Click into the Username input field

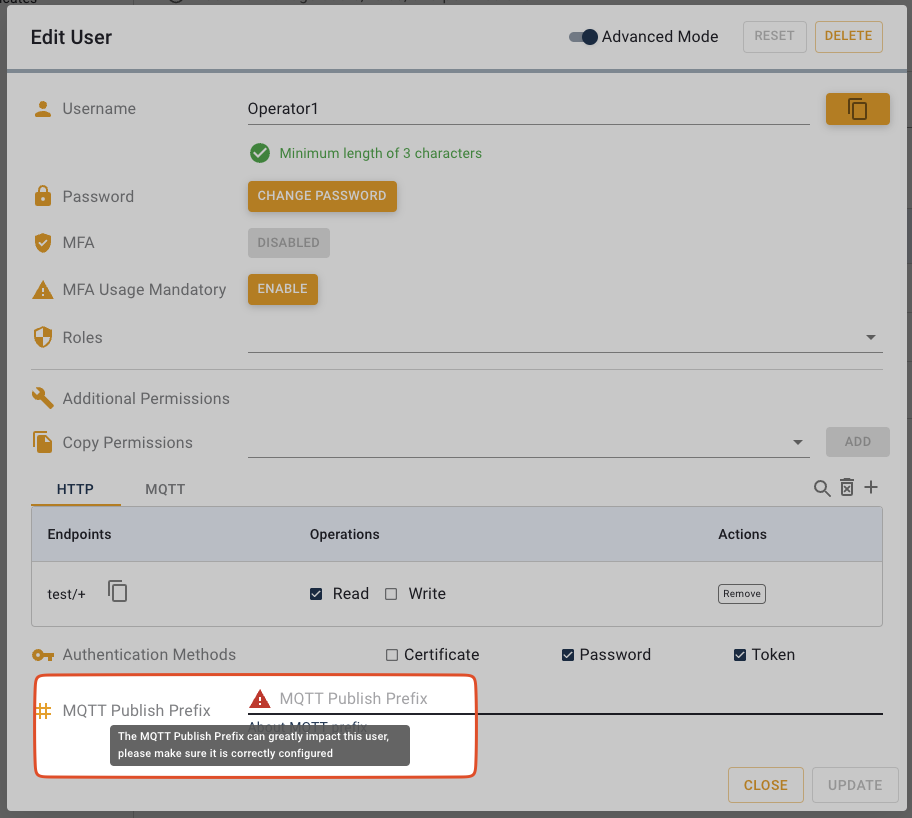(x=528, y=109)
